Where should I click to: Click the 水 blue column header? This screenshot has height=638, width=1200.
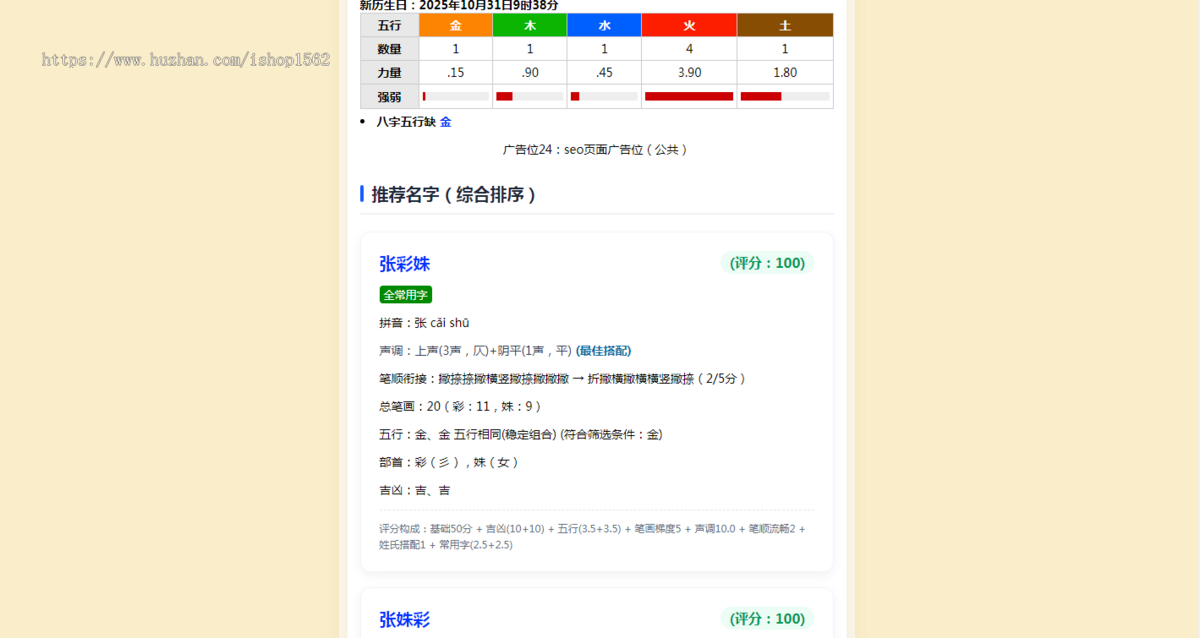604,25
